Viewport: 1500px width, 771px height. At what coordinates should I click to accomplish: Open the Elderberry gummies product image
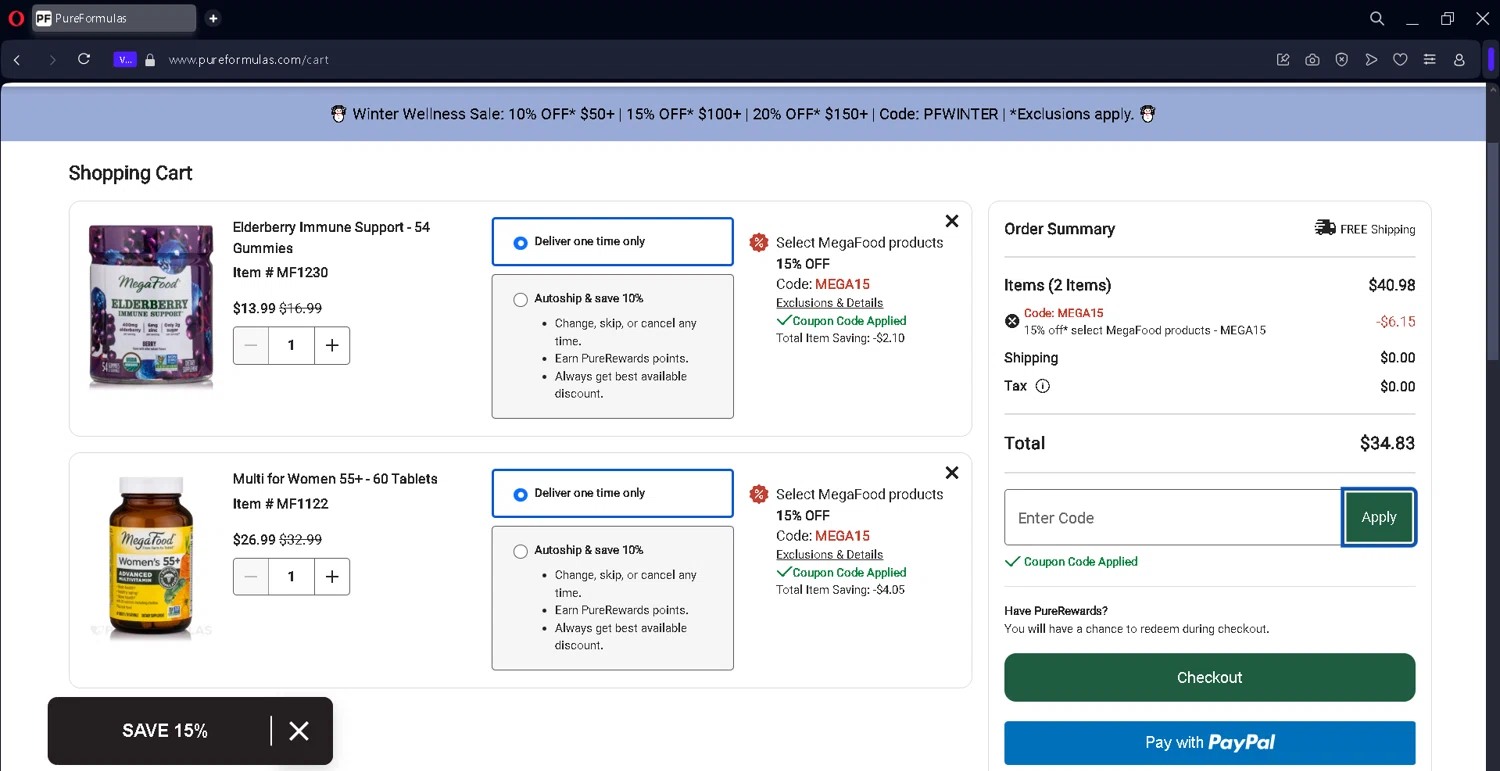[151, 306]
